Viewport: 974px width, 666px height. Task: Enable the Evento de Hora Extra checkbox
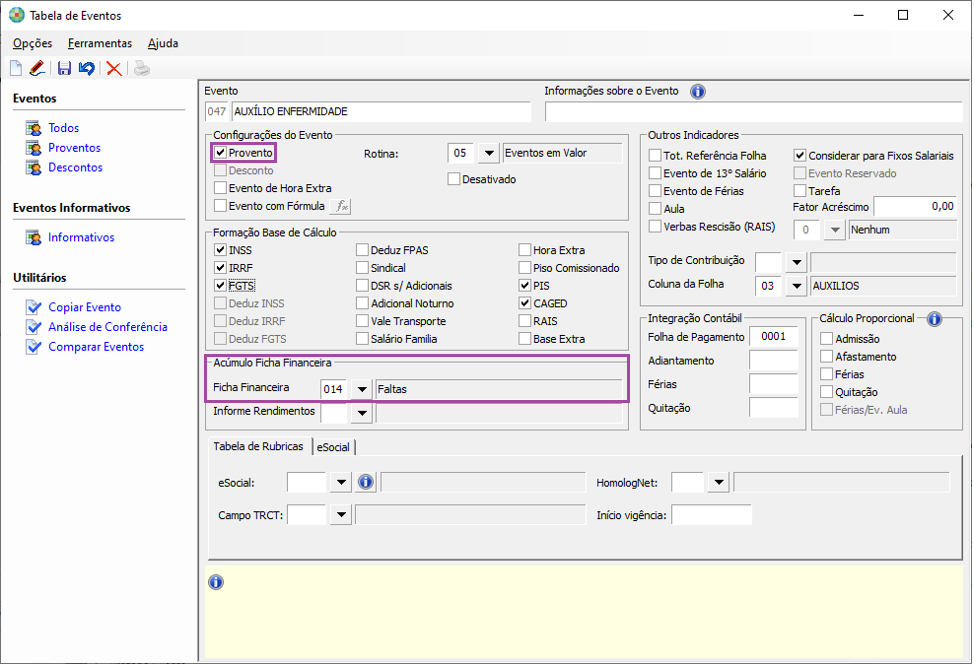220,188
